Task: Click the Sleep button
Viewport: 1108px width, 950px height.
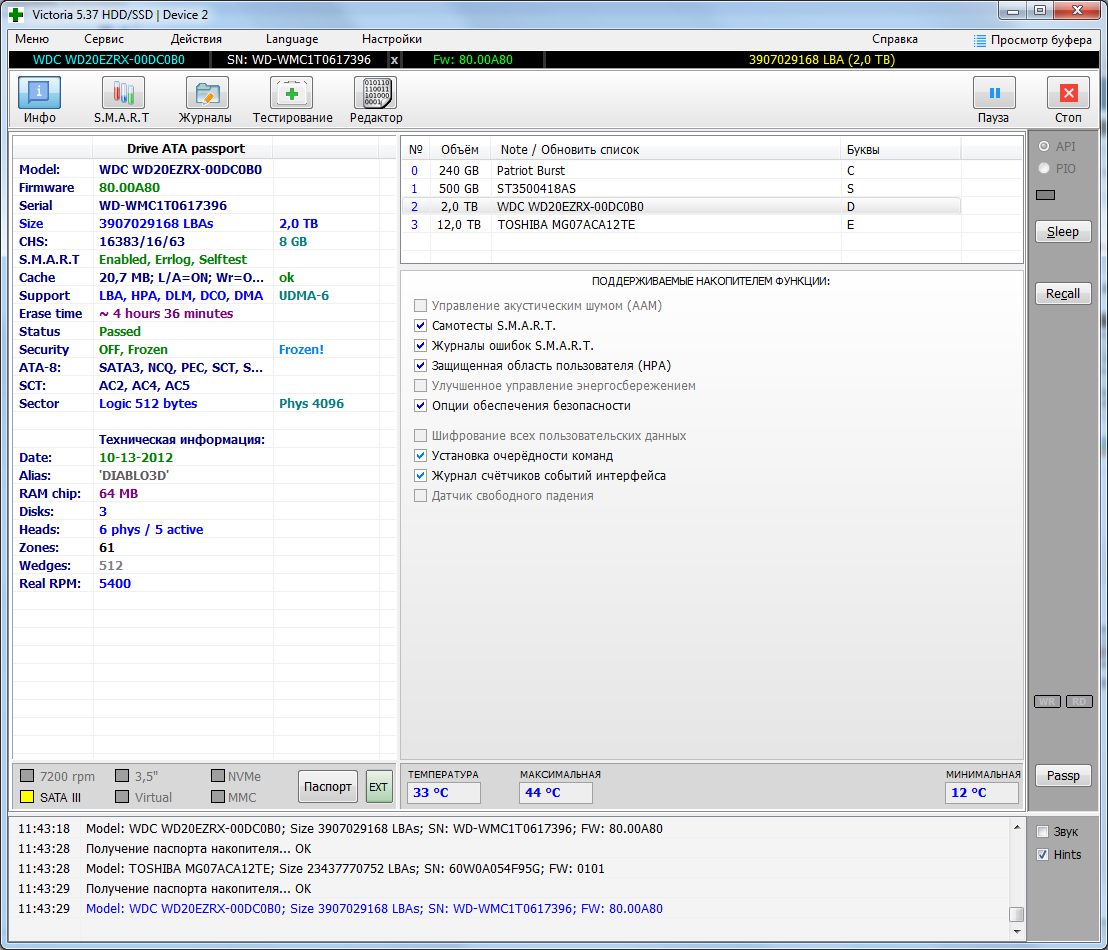Action: pyautogui.click(x=1063, y=232)
